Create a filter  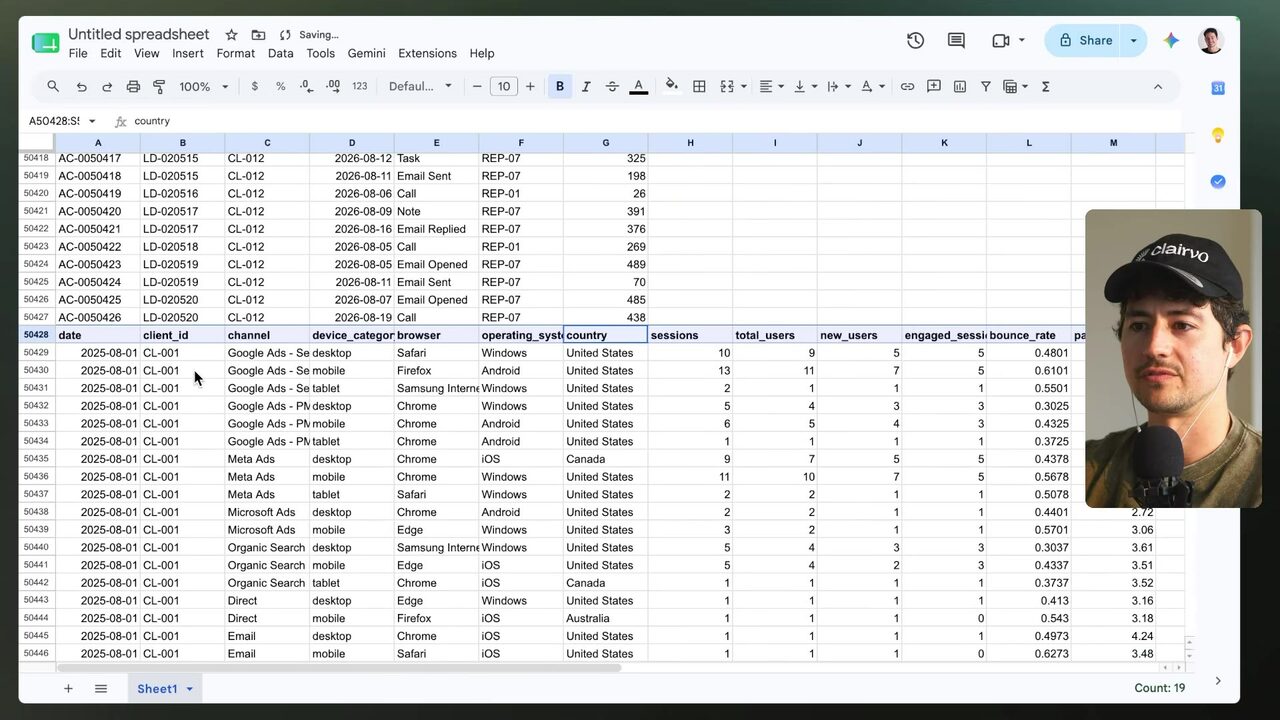[986, 87]
